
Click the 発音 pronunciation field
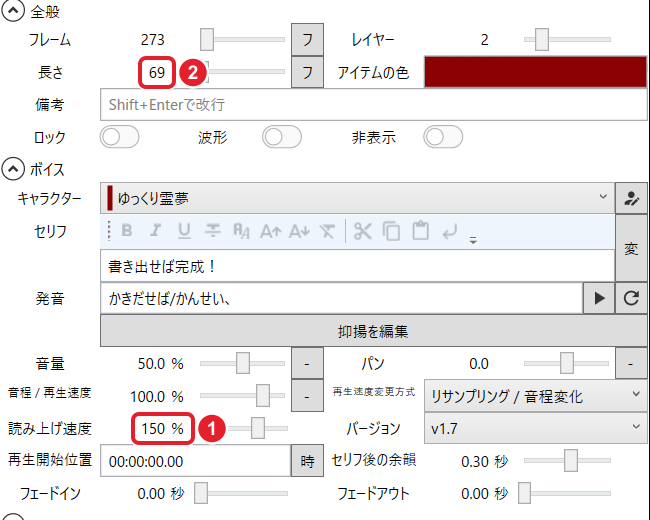click(342, 298)
